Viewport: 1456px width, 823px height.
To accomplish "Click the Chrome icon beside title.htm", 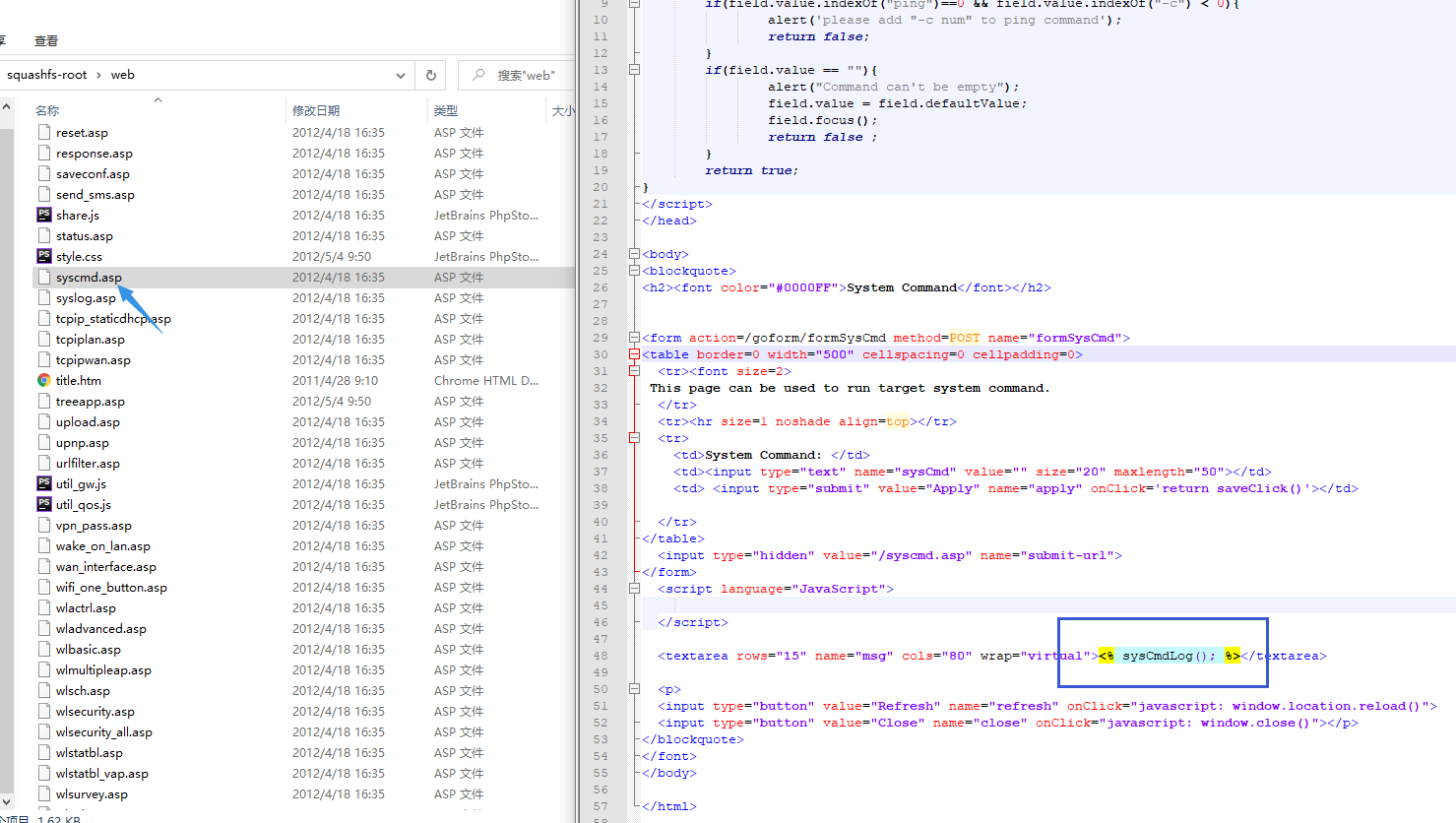I will [x=44, y=380].
